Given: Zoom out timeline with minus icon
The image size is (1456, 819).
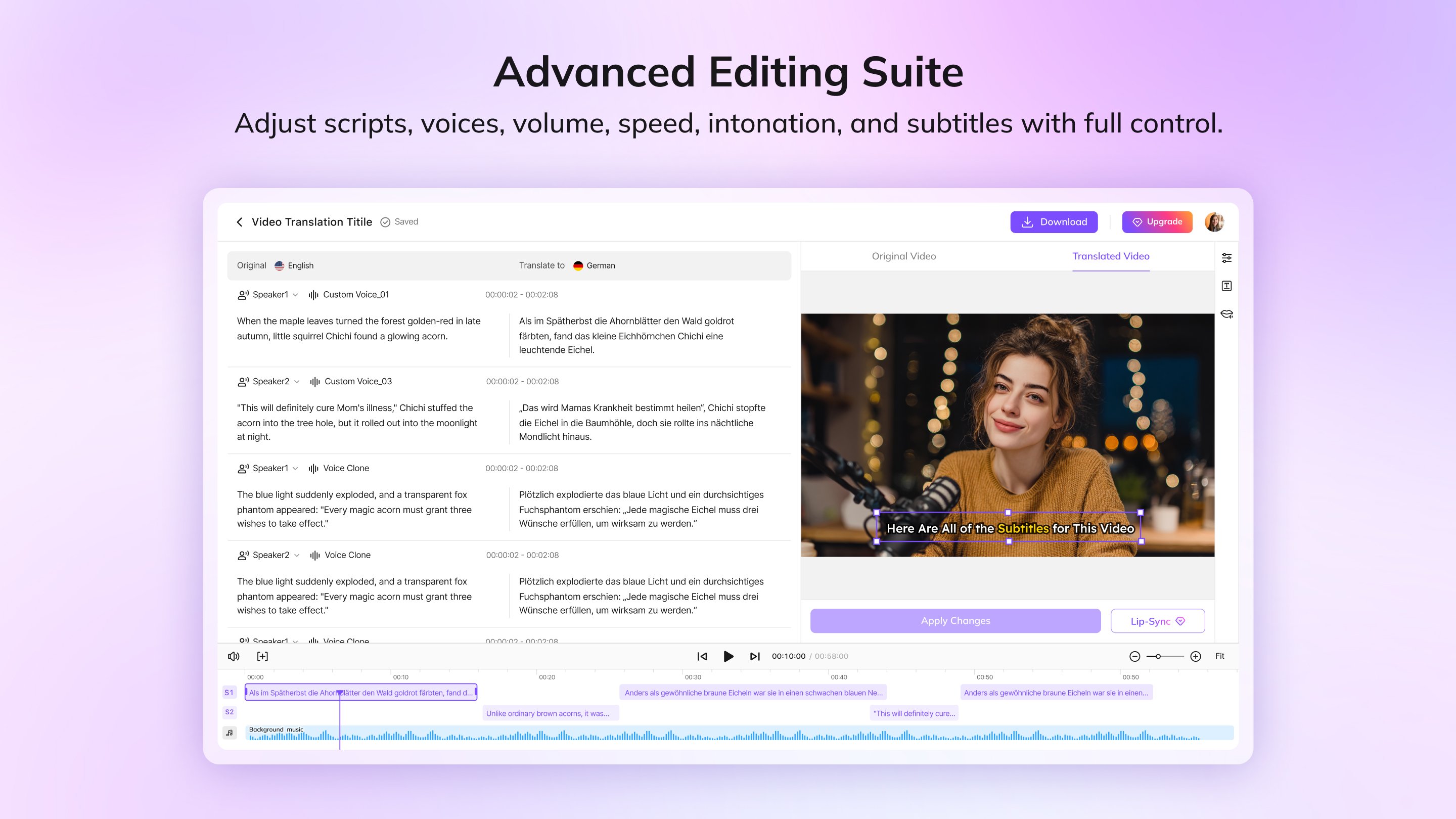Looking at the screenshot, I should pos(1134,656).
